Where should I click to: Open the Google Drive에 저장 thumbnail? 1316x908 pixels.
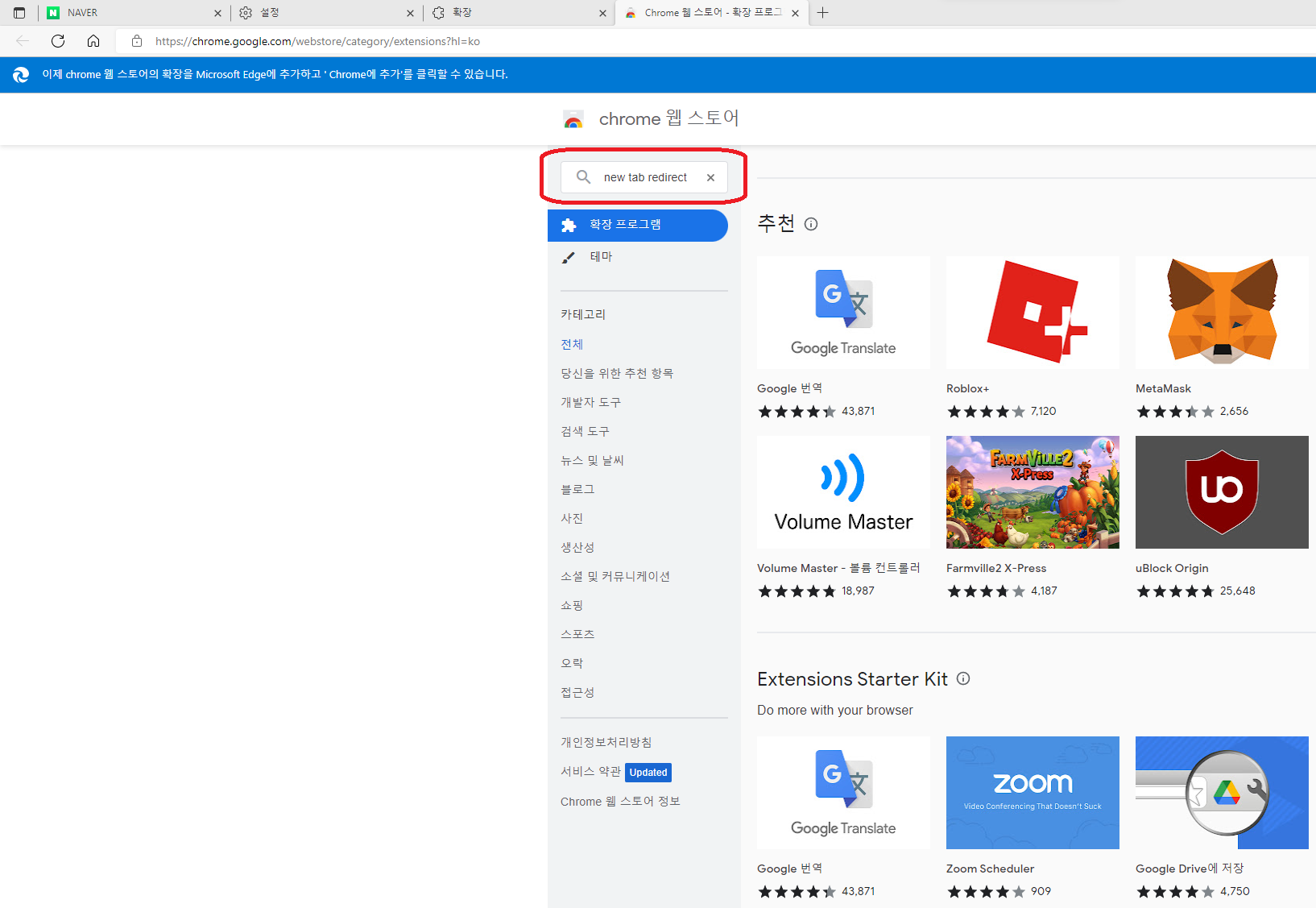click(1222, 793)
